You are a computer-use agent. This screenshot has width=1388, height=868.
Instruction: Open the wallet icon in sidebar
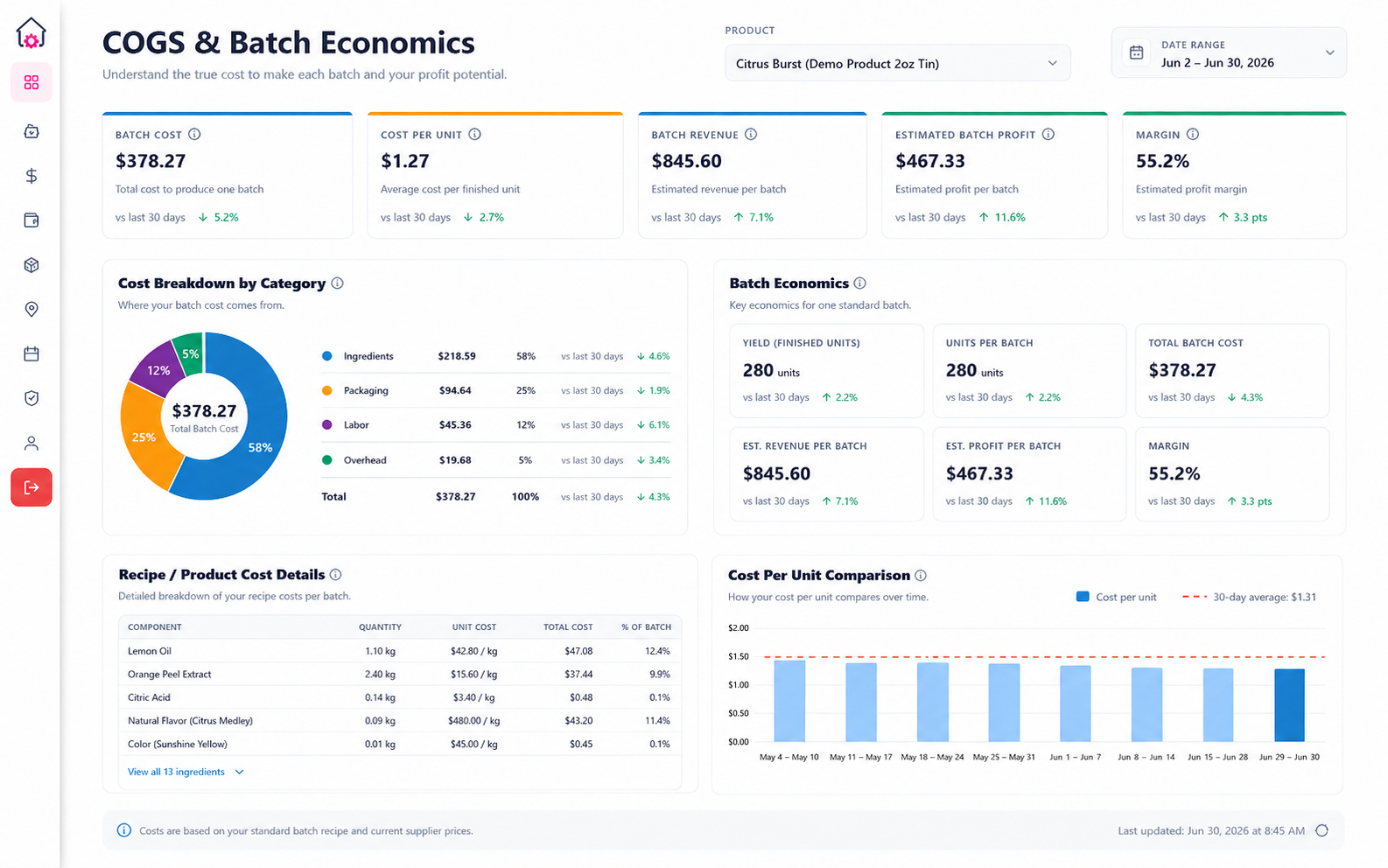[32, 220]
